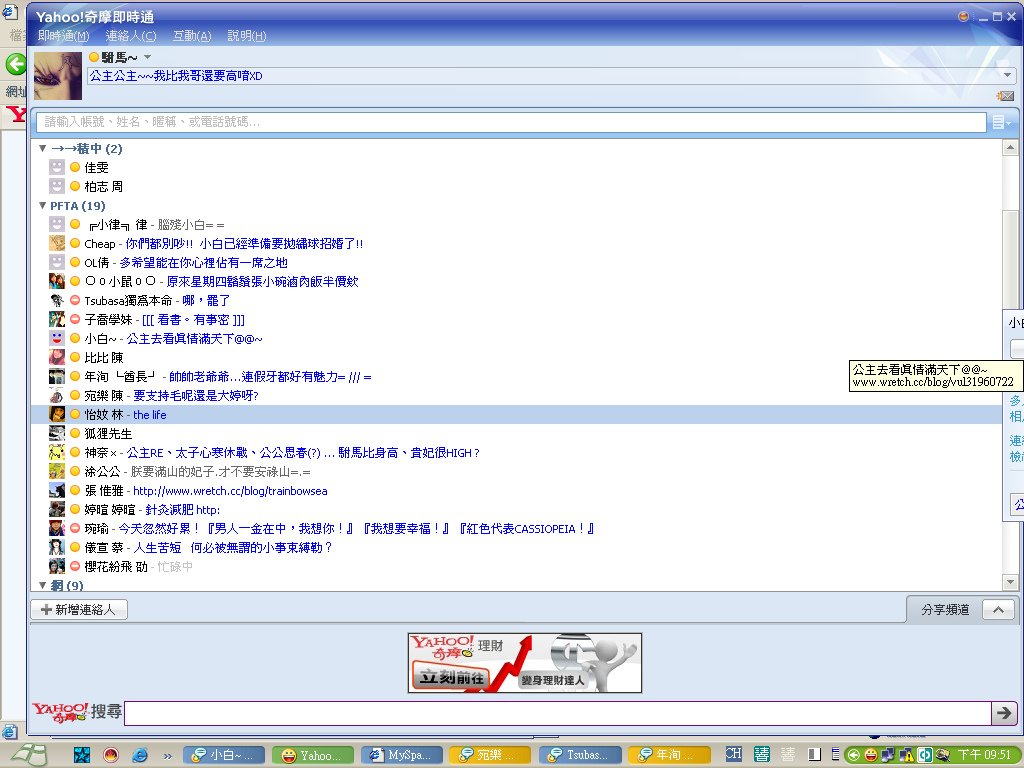The image size is (1024, 768).
Task: Click the Yahoo 理財 立刻前往 banner ad
Action: coord(524,663)
